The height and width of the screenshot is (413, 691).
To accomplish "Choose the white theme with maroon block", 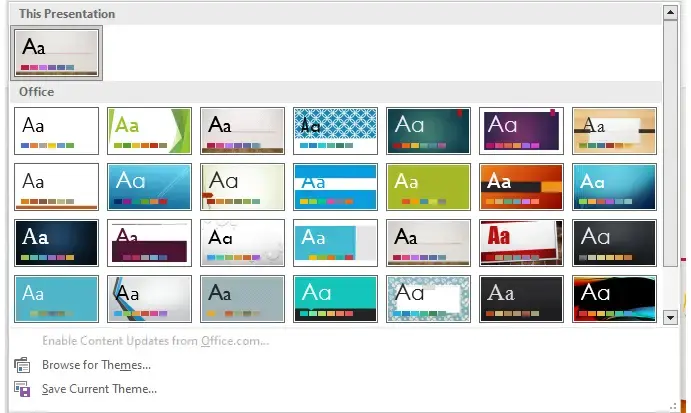I will [x=149, y=243].
